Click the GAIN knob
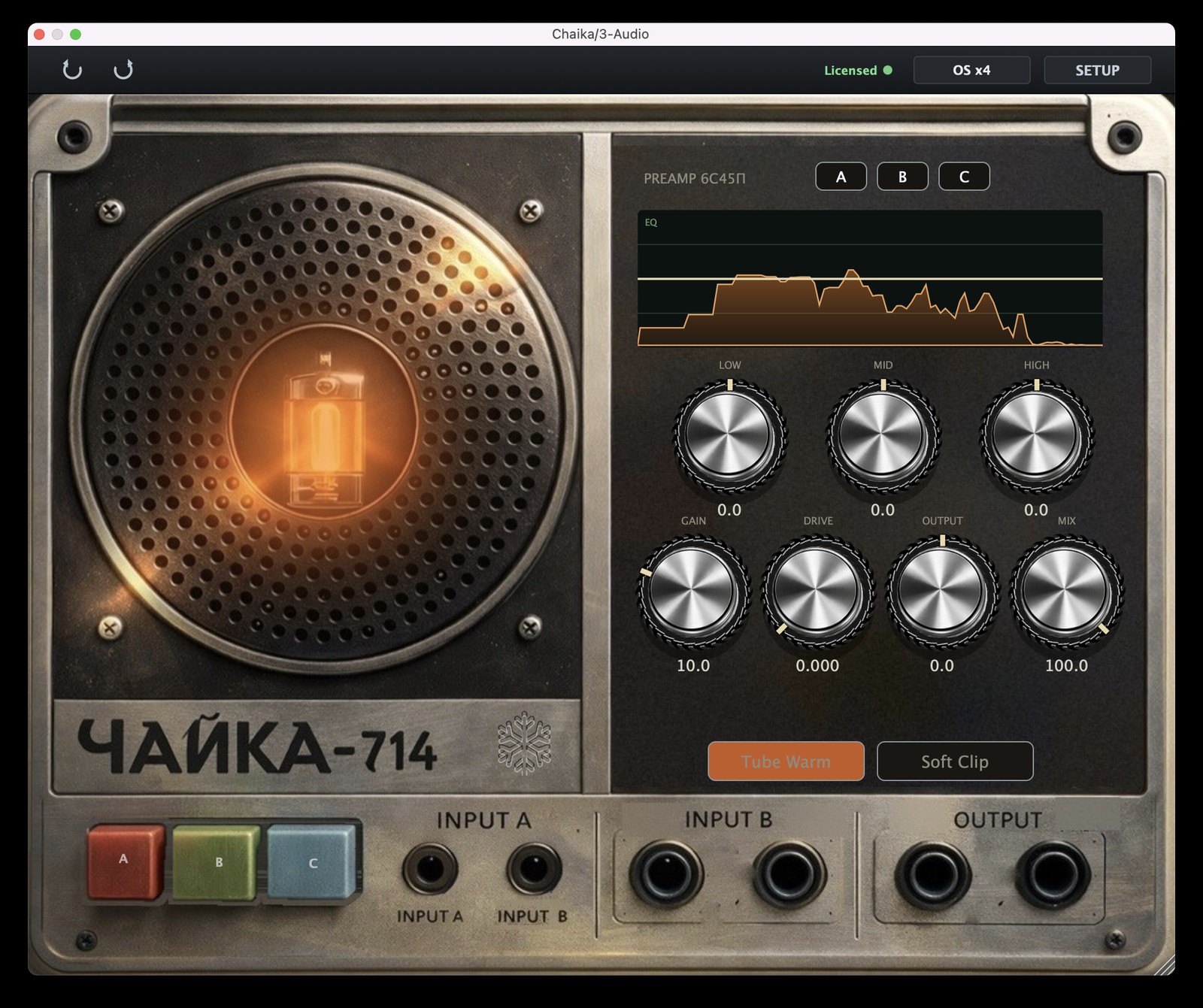1203x1008 pixels. point(692,591)
